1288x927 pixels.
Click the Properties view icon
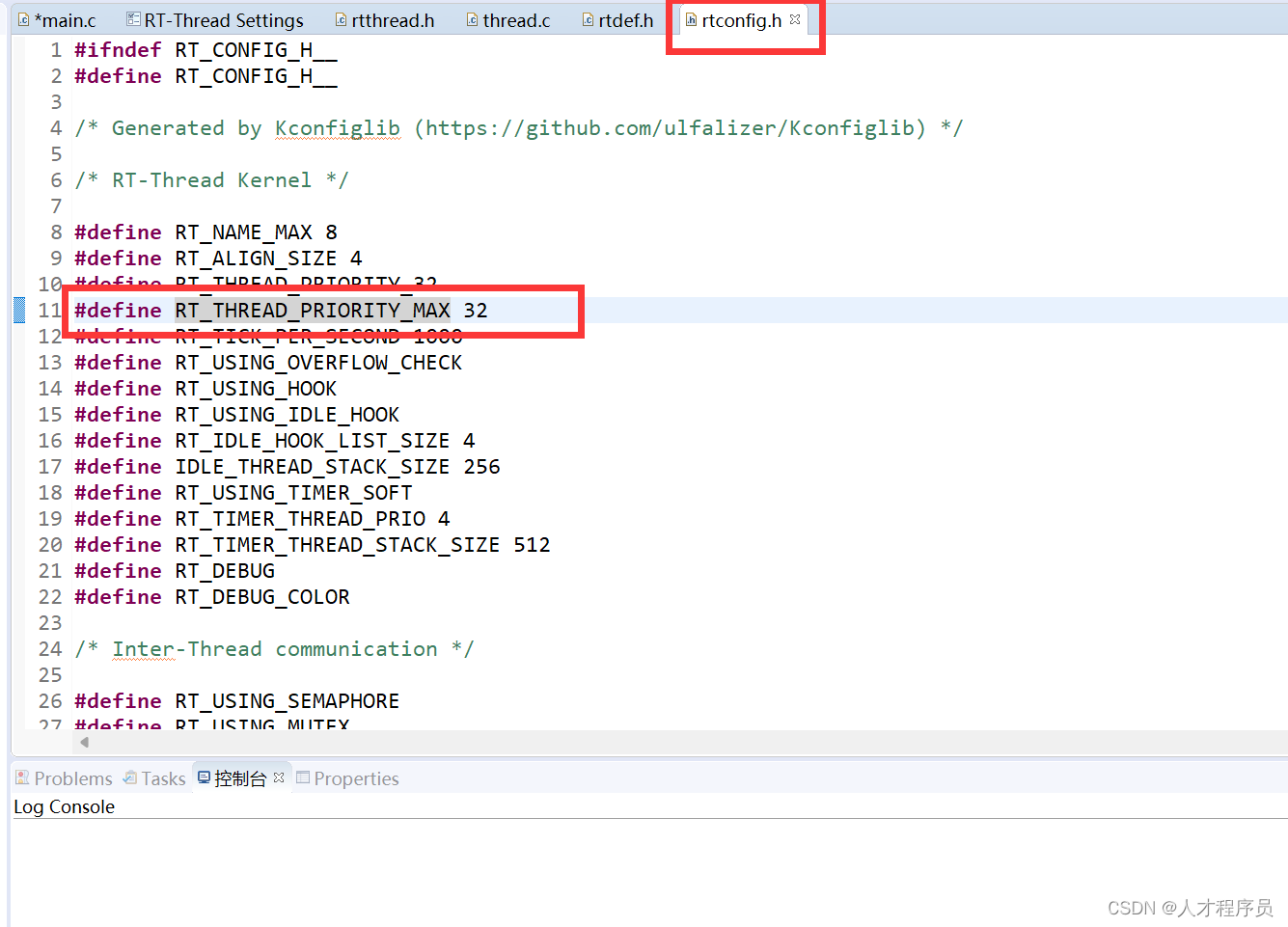[x=303, y=777]
